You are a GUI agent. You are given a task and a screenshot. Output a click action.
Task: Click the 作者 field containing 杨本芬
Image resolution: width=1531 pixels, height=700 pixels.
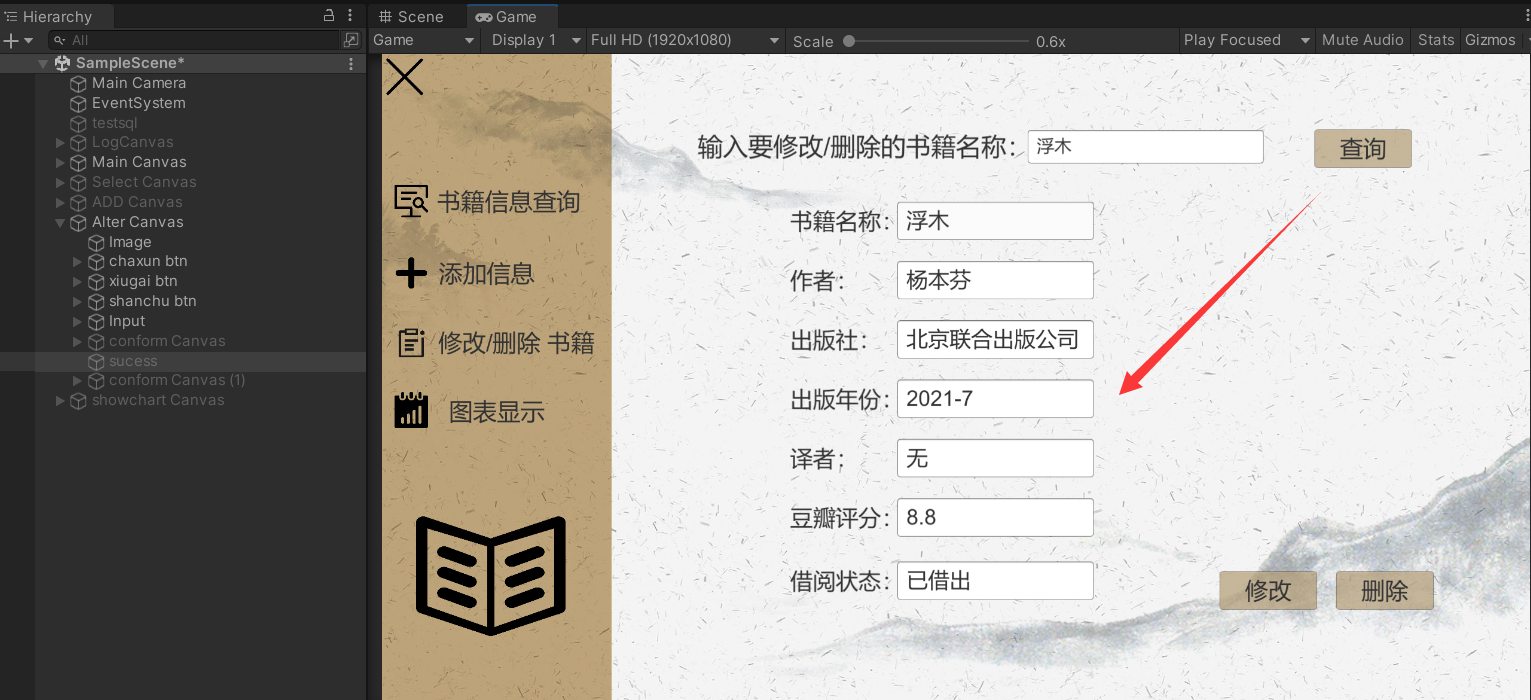(995, 280)
